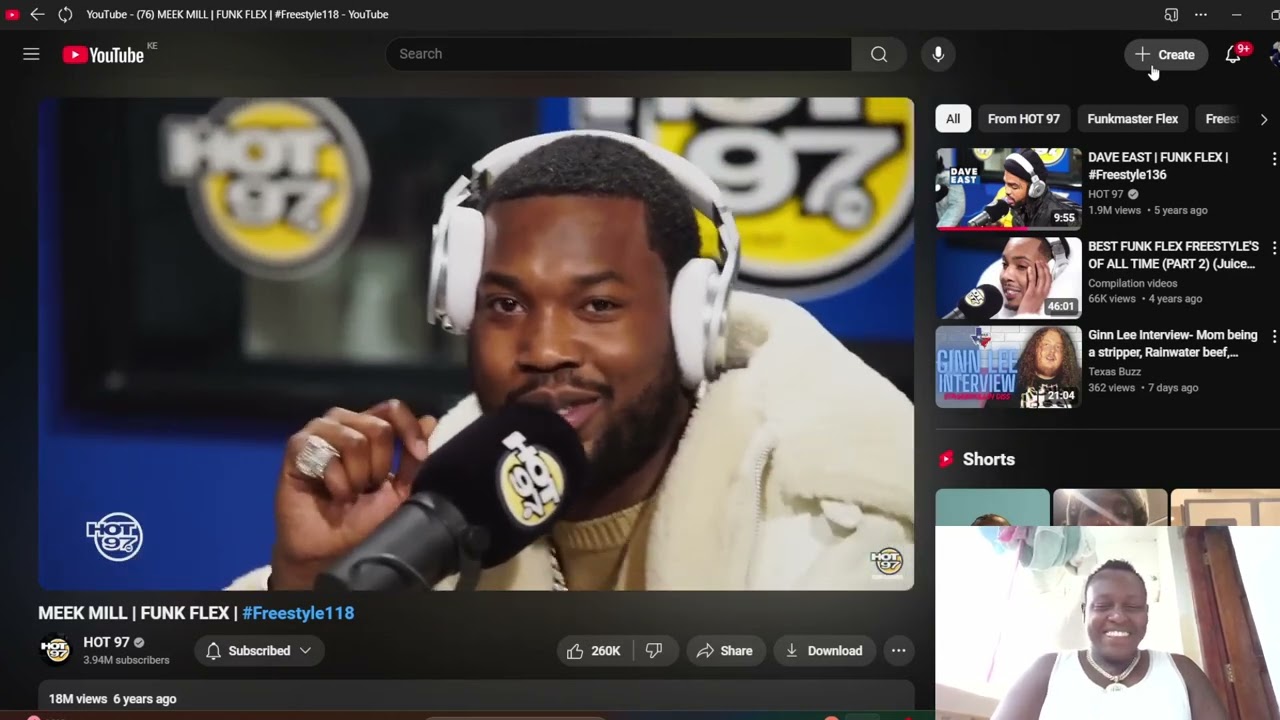Open the YouTube hamburger guide menu
Viewport: 1280px width, 720px height.
[31, 54]
